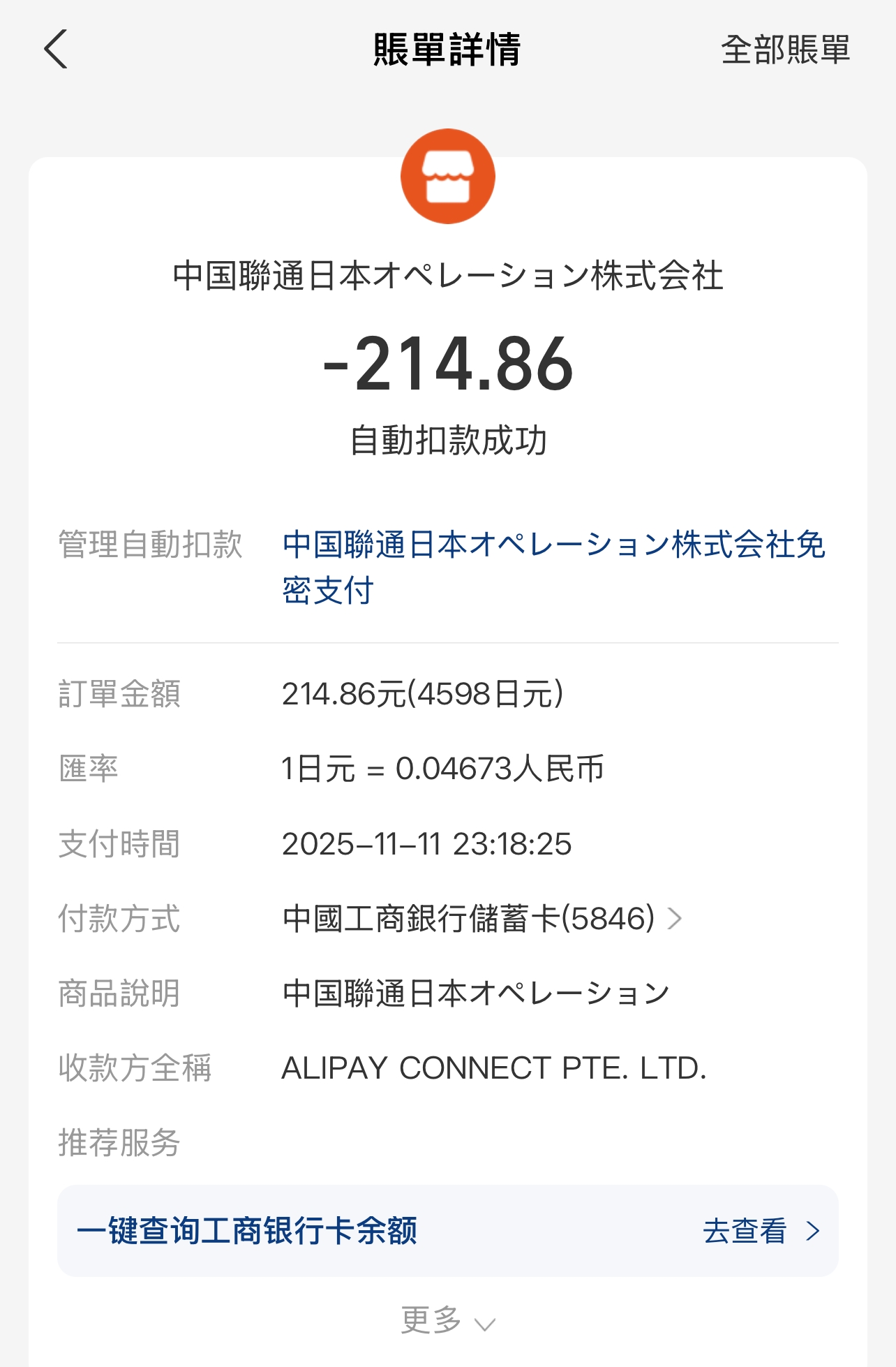Open the blue 免密支付 management link
The height and width of the screenshot is (1367, 896).
tap(553, 567)
